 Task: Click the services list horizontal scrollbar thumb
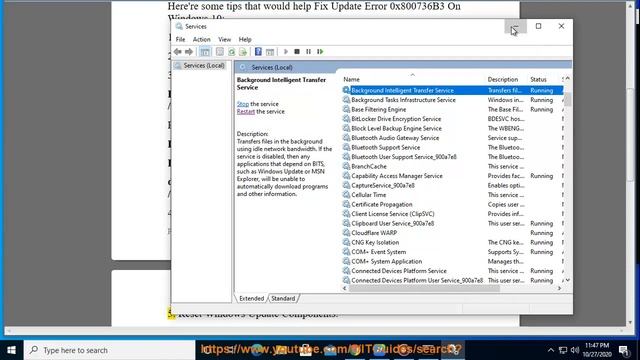pos(424,288)
